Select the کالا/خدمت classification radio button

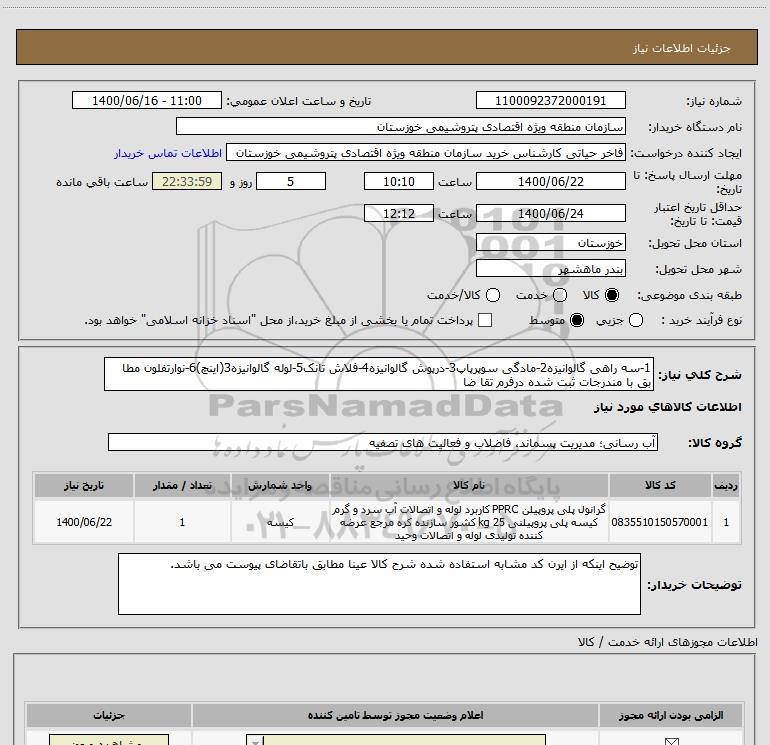pos(493,295)
